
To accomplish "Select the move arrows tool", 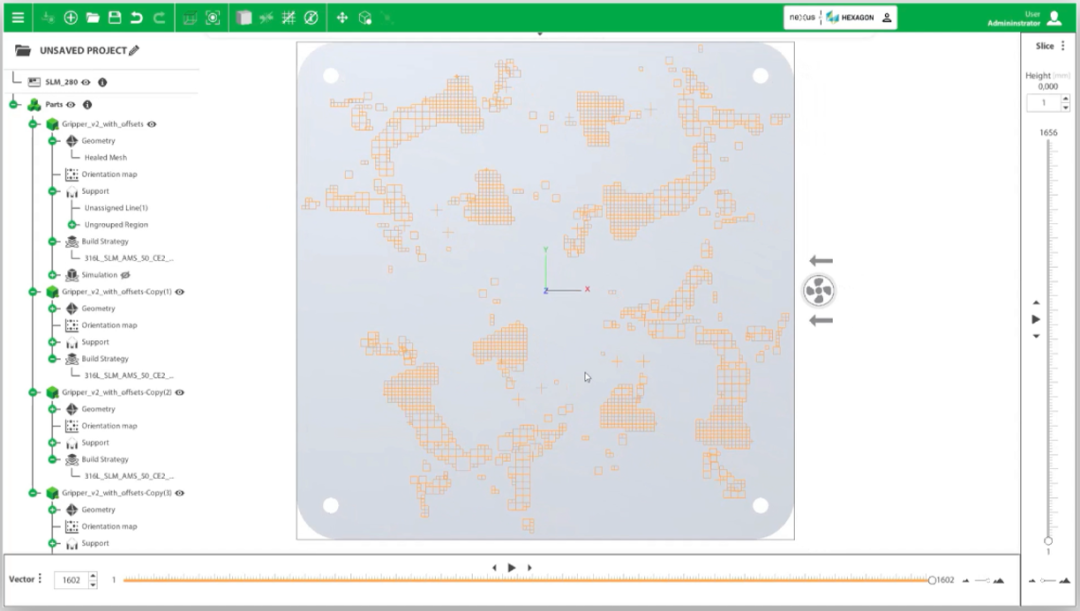I will pyautogui.click(x=342, y=18).
